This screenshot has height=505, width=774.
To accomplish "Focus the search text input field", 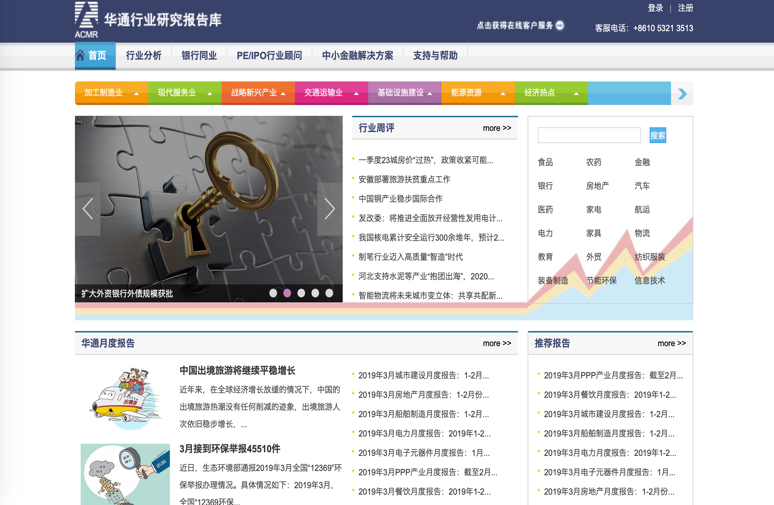I will coord(589,135).
